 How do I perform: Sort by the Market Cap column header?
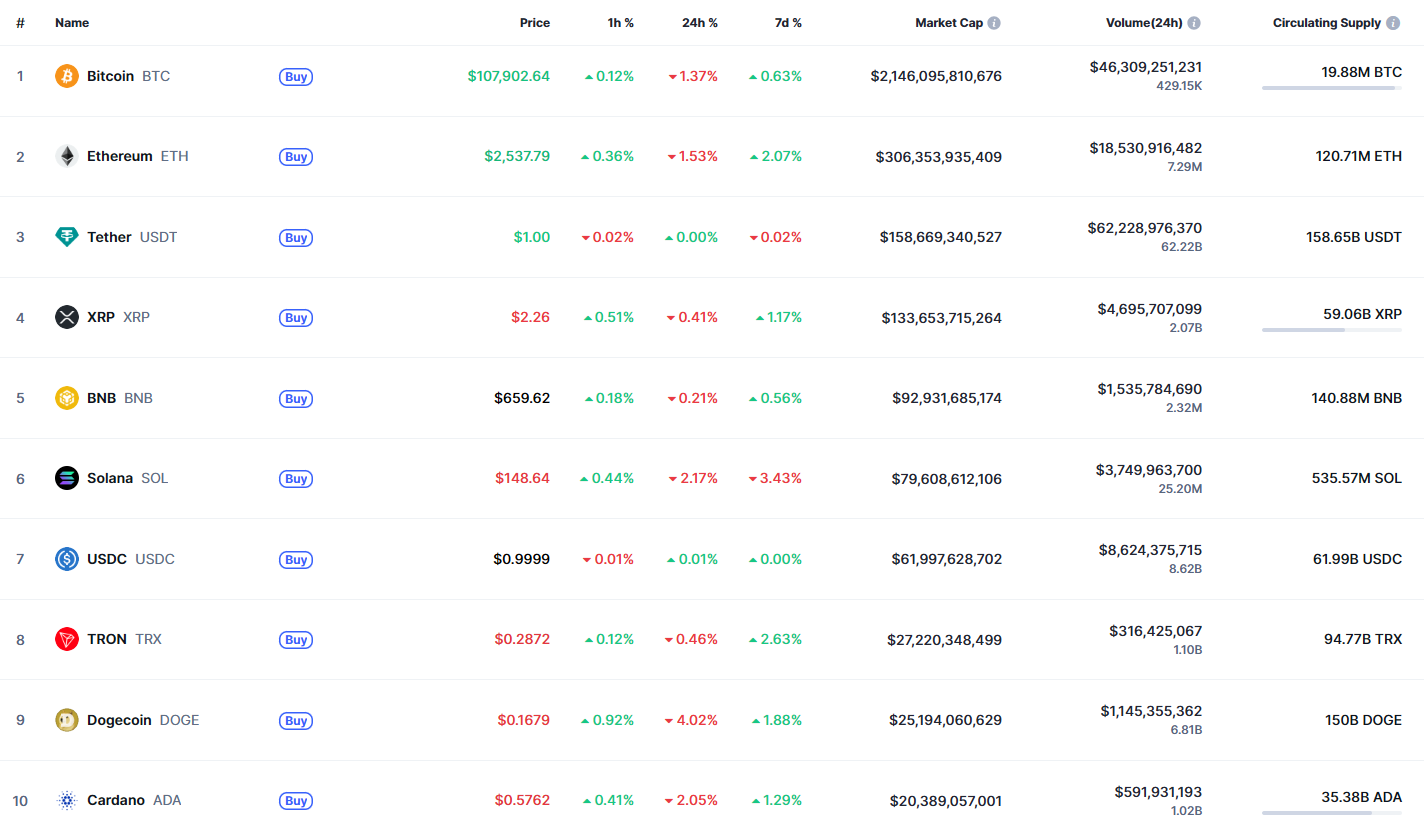coord(949,23)
